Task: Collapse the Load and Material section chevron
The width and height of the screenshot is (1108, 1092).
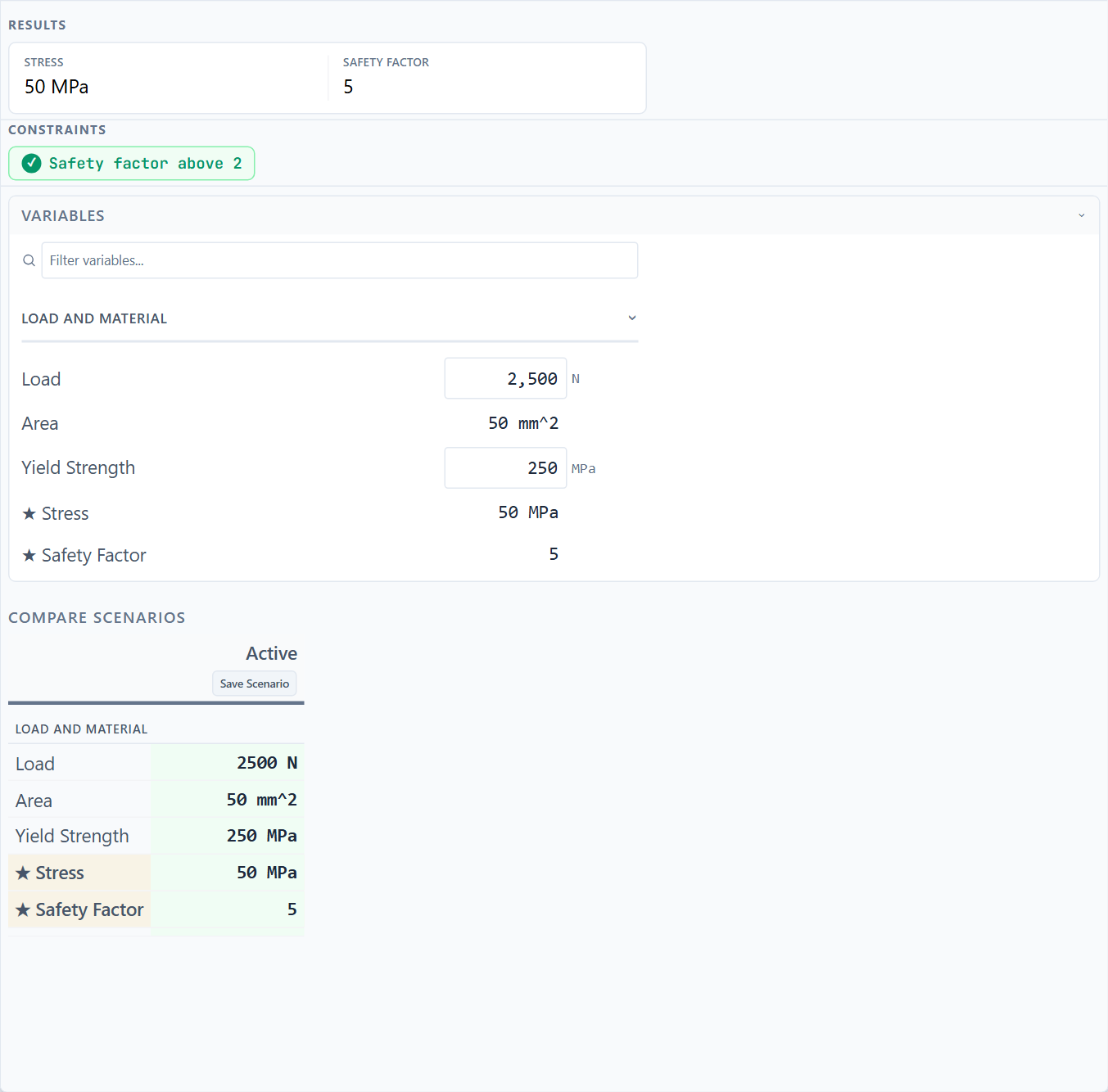Action: (x=631, y=318)
